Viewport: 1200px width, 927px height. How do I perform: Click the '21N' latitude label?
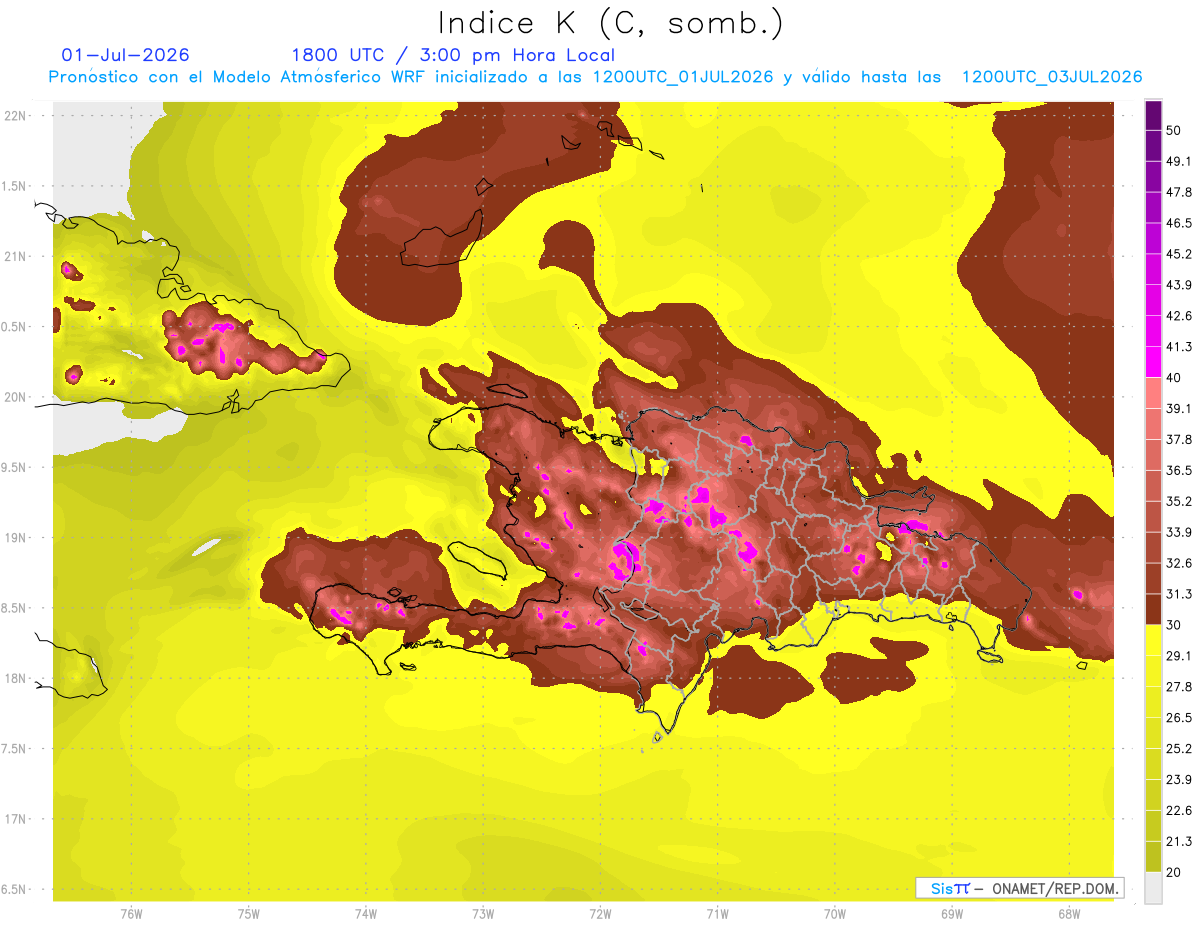point(16,256)
